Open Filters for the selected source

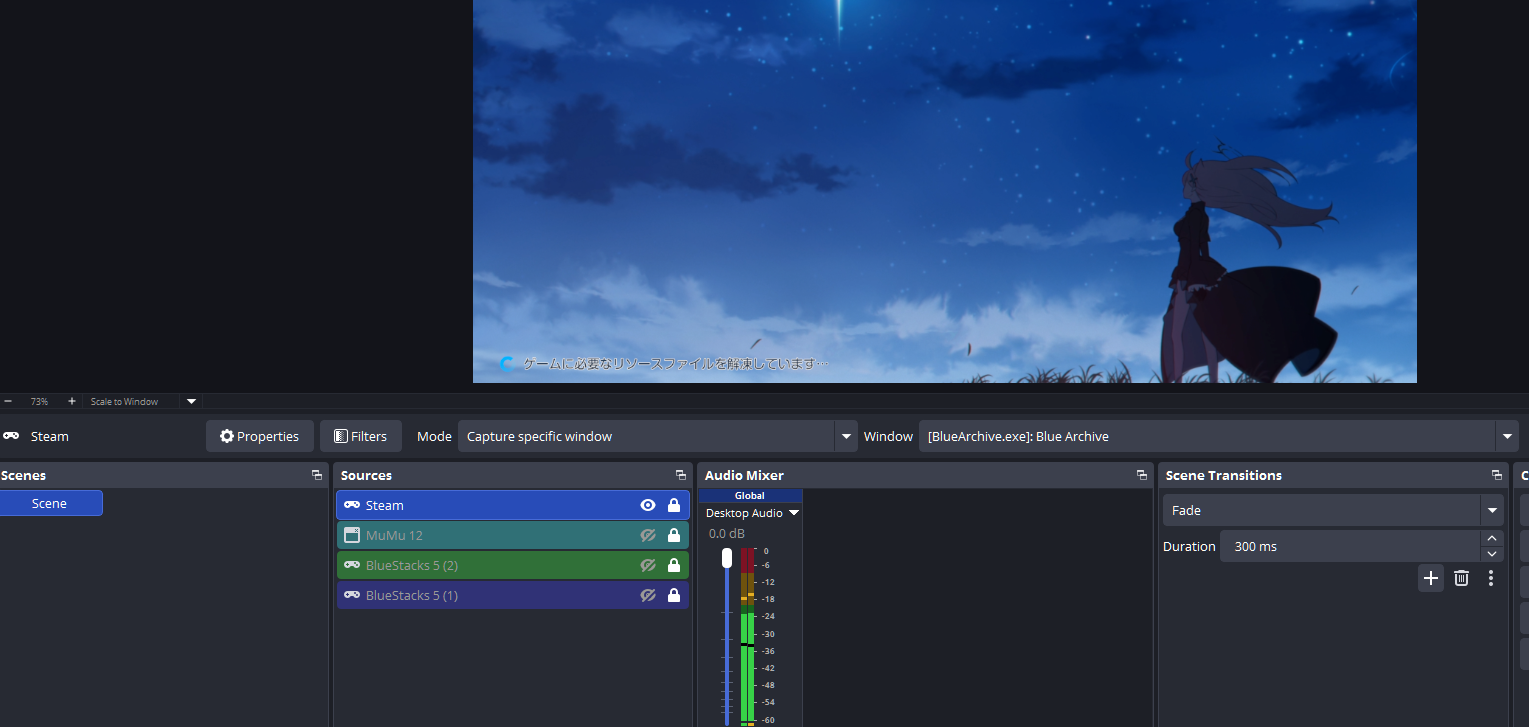[361, 436]
